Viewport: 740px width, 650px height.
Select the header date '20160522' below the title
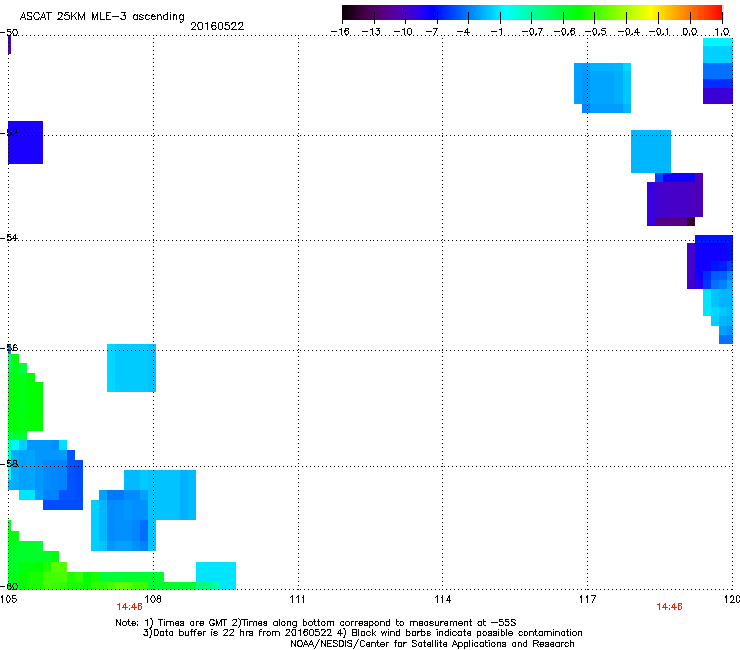(x=217, y=26)
